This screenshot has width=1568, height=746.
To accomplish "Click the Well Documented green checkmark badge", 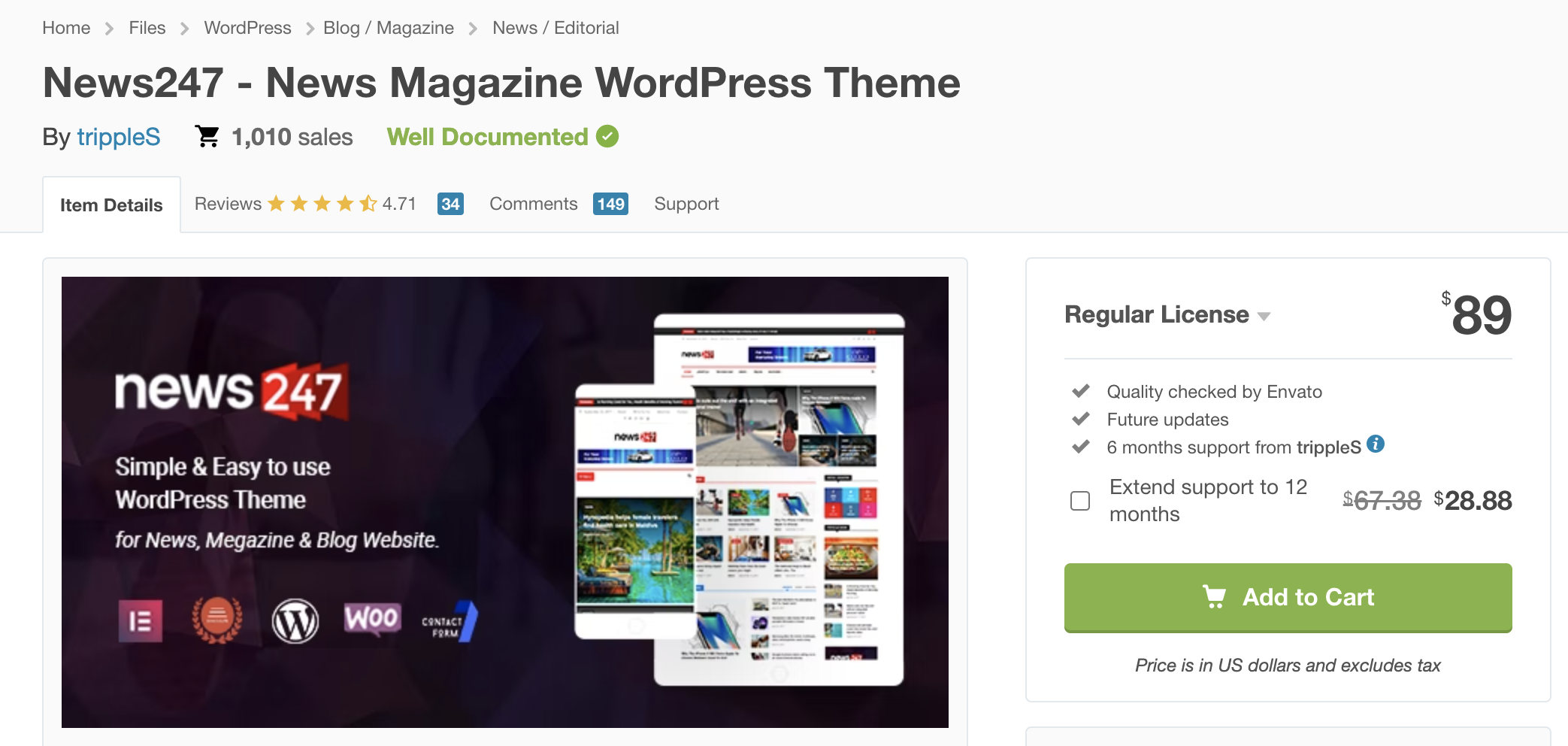I will click(x=607, y=136).
